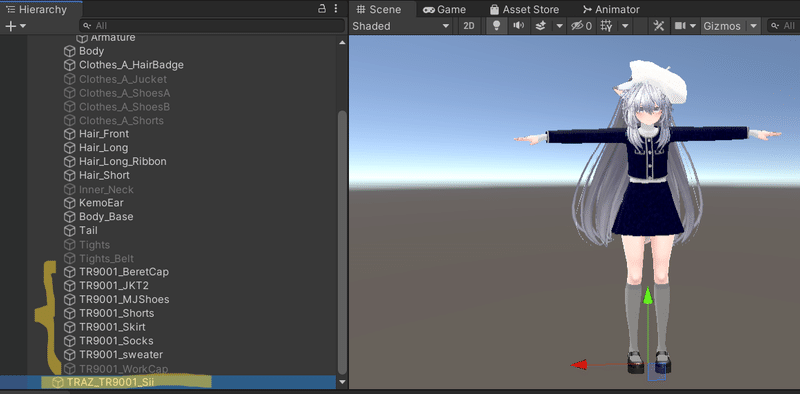Switch to the Scene tab
This screenshot has height=394, width=800.
[x=379, y=10]
